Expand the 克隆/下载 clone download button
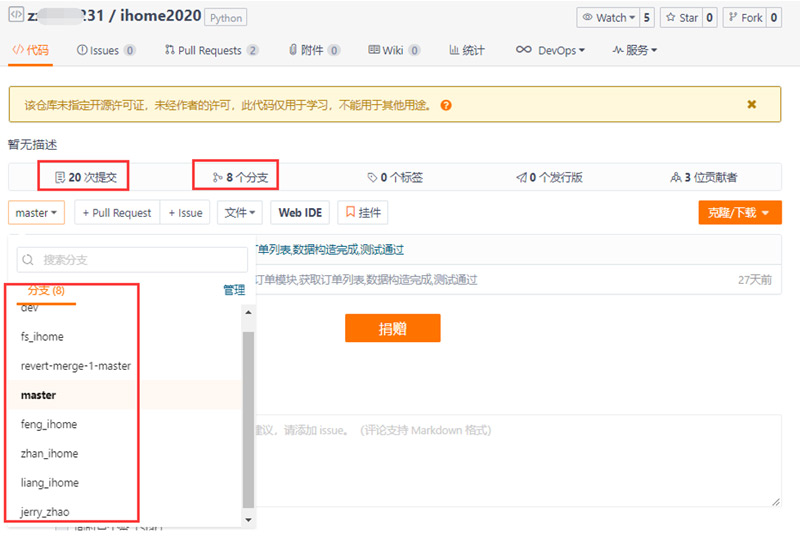 740,212
